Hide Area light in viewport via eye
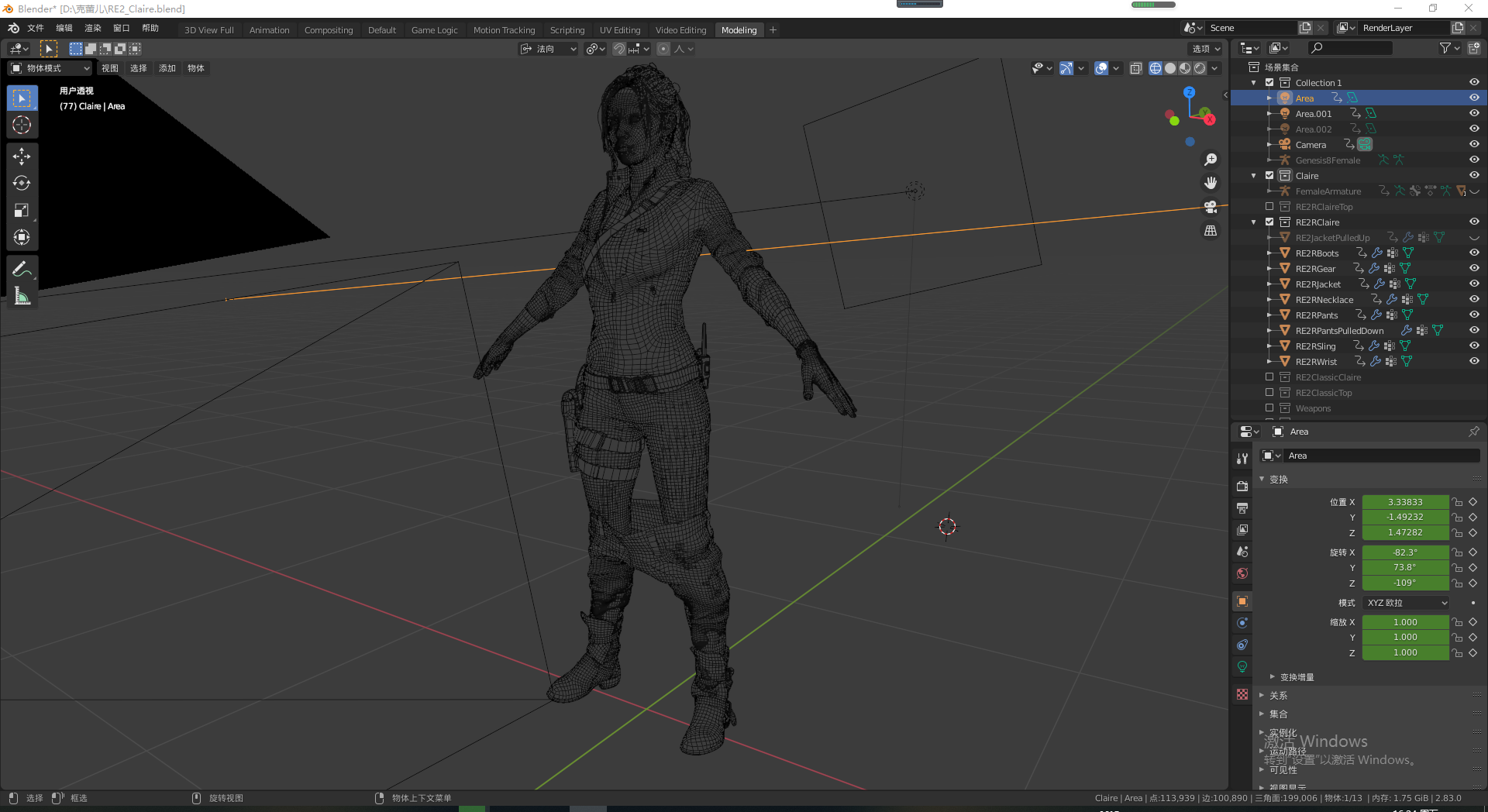This screenshot has height=812, width=1488. point(1474,98)
